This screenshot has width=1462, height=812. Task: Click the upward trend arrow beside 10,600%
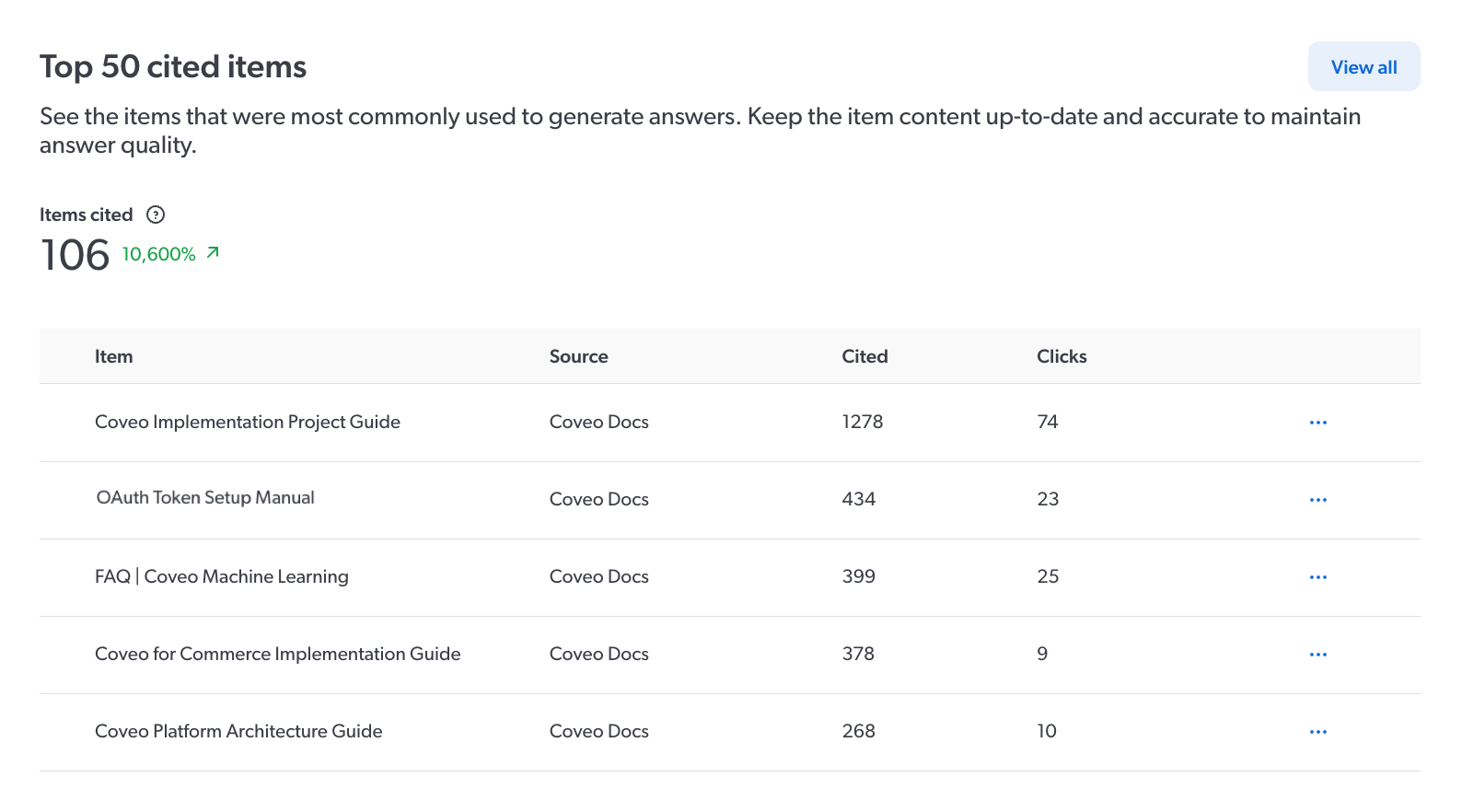coord(213,252)
